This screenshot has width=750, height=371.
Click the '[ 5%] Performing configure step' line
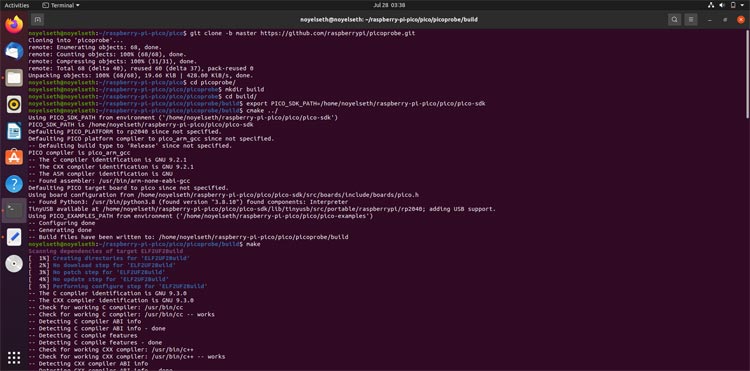tap(118, 286)
